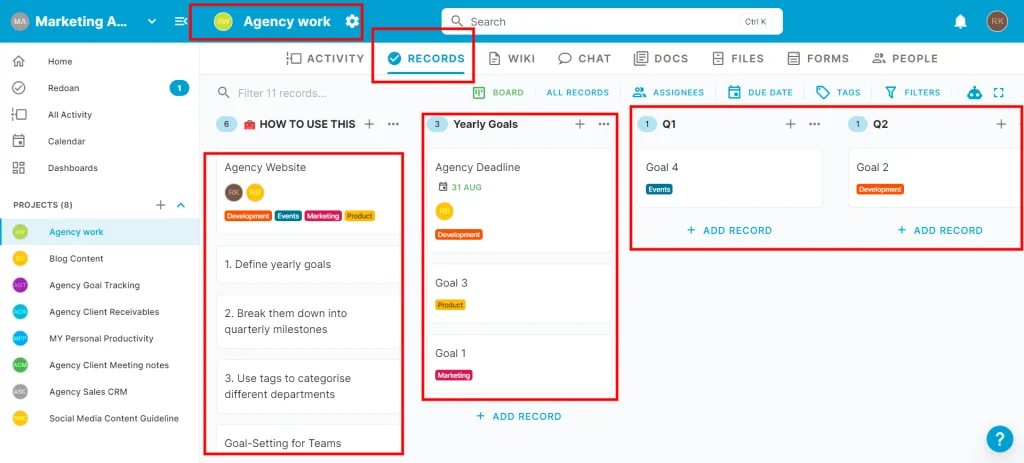Click the Marketing tag on Goal 1
This screenshot has width=1024, height=463.
(x=453, y=375)
